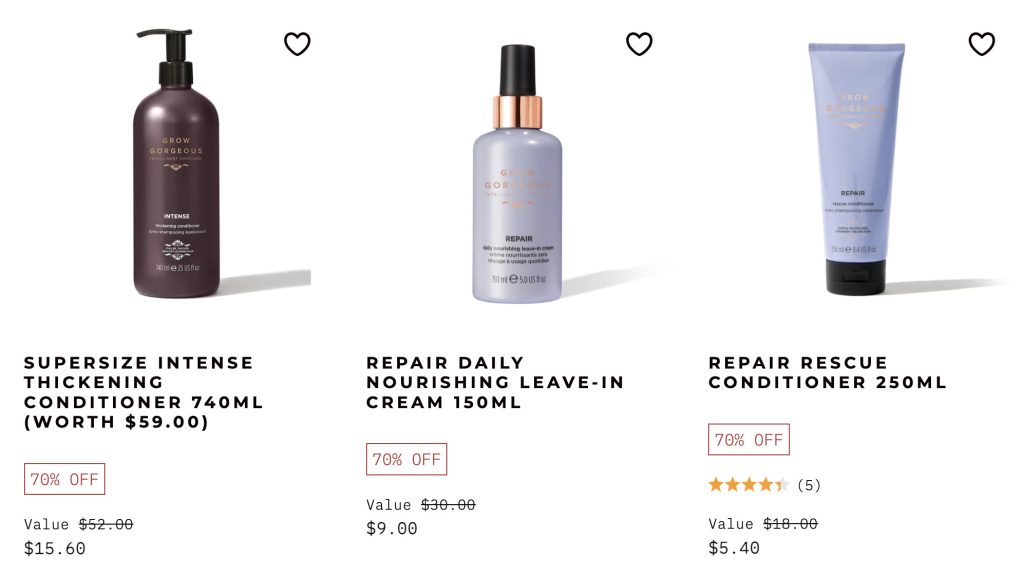View the Repair Leave-In Cream spray bottle image

[517, 174]
